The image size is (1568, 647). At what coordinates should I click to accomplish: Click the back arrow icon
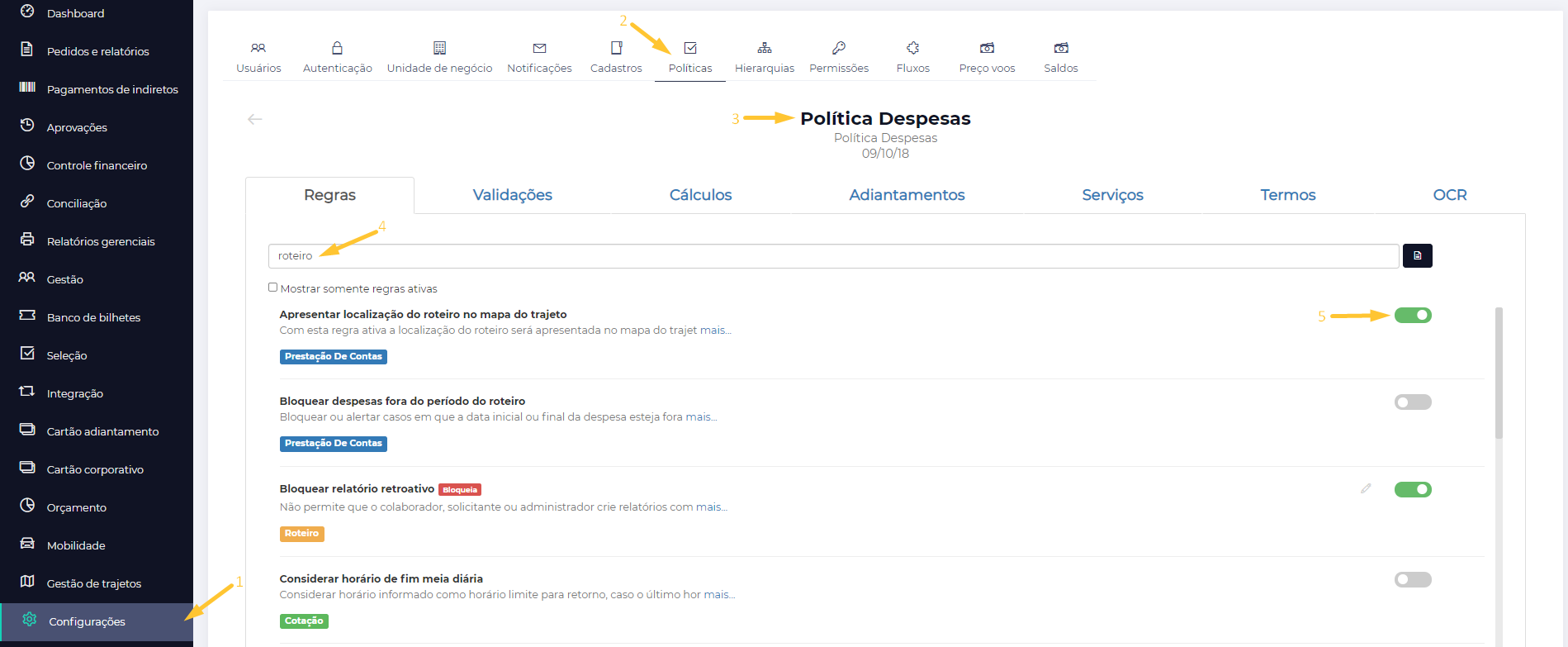pos(255,120)
